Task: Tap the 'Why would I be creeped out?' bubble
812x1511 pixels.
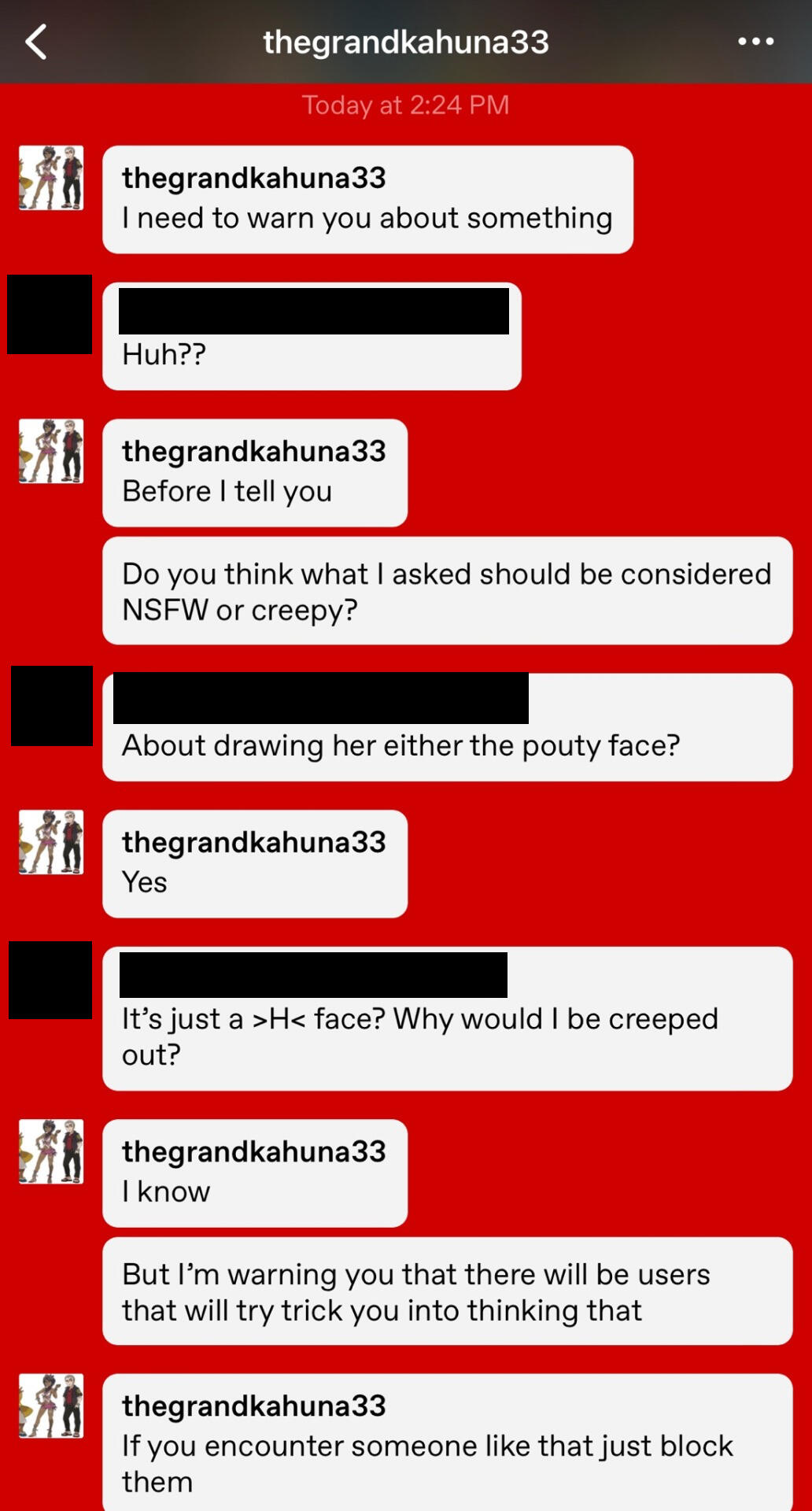Action: point(447,1018)
